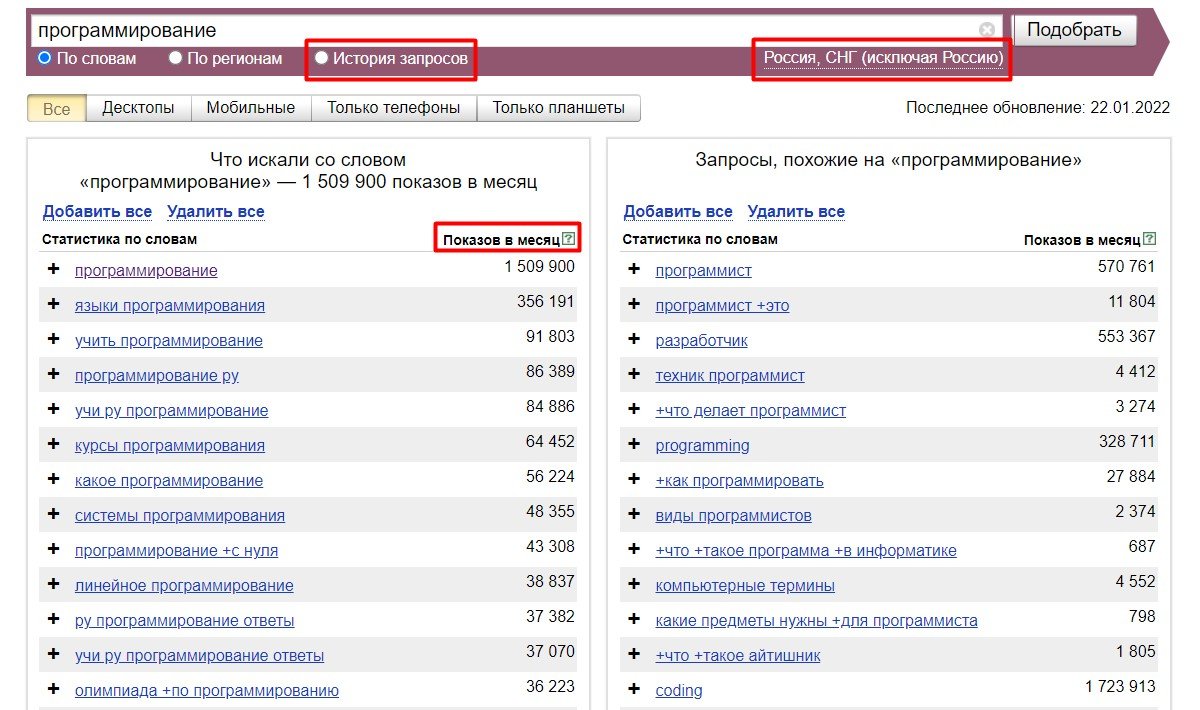Select the 'По регионам' radio button
This screenshot has width=1200, height=710.
pyautogui.click(x=175, y=58)
